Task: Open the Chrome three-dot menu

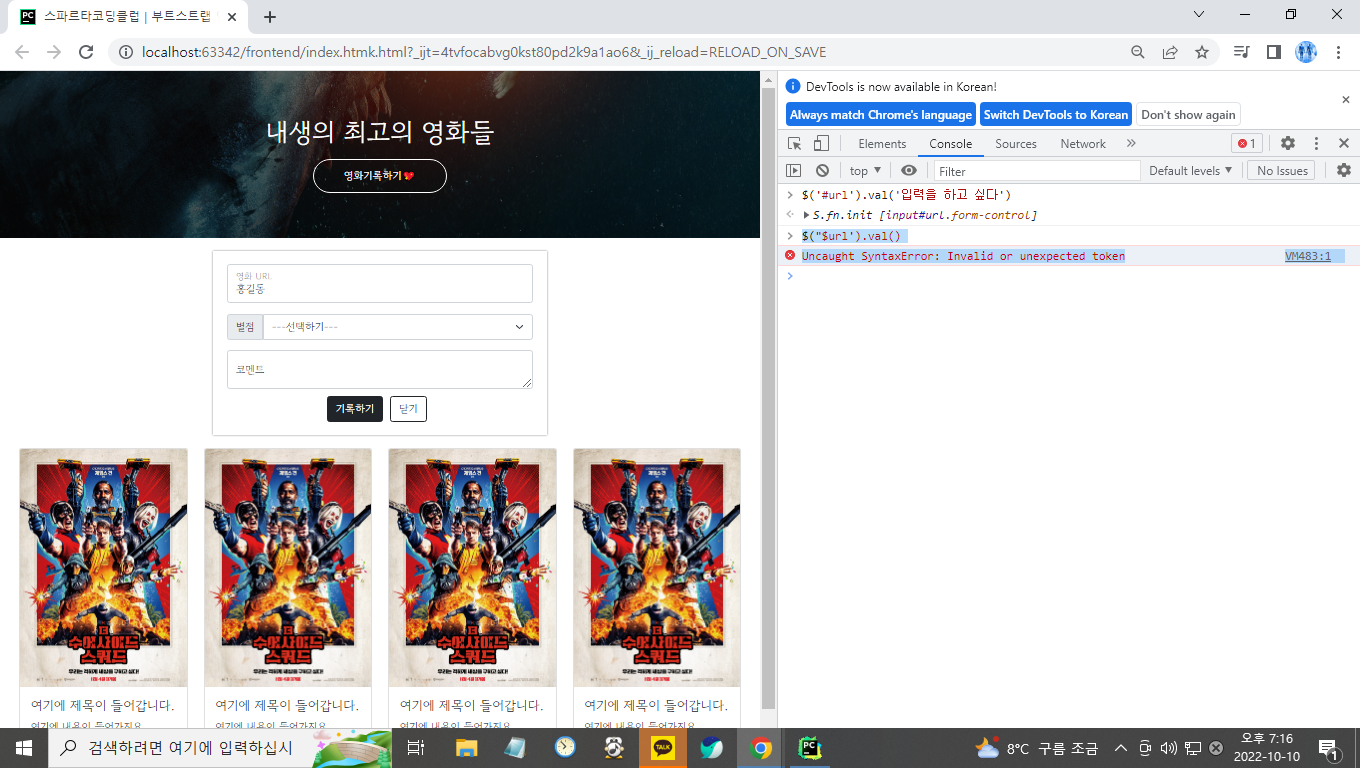Action: 1338,52
